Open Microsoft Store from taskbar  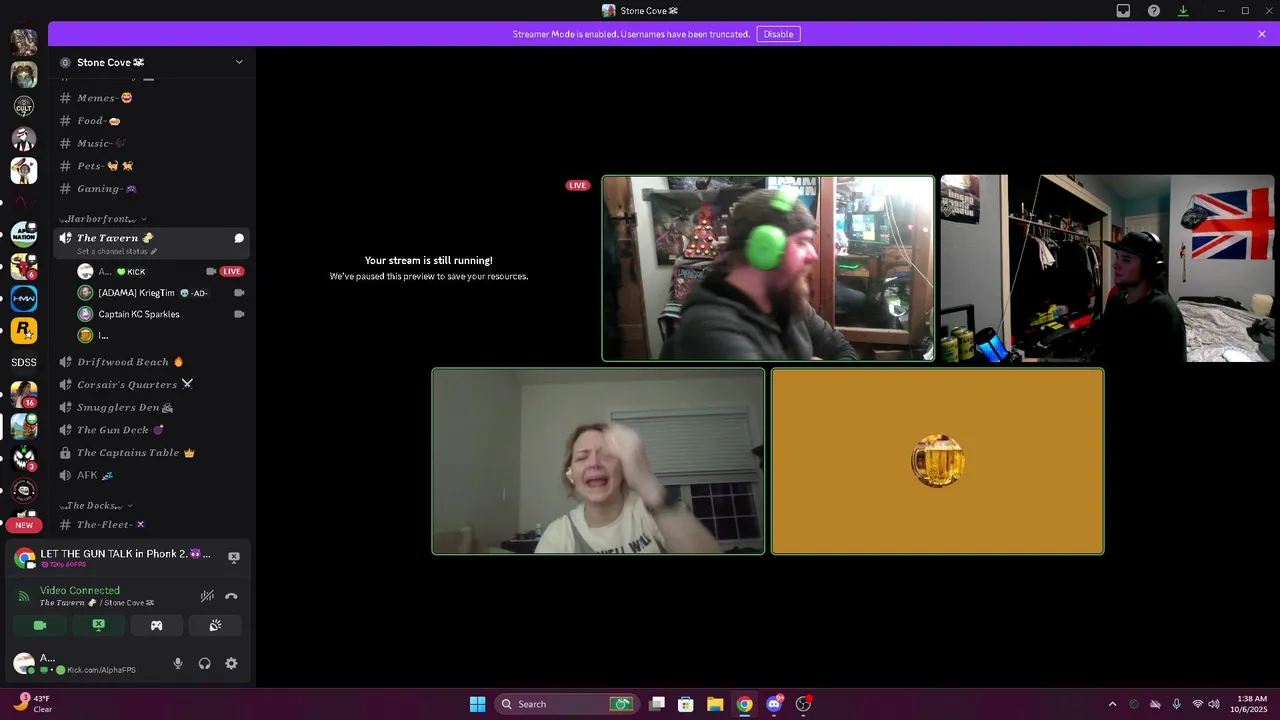686,704
